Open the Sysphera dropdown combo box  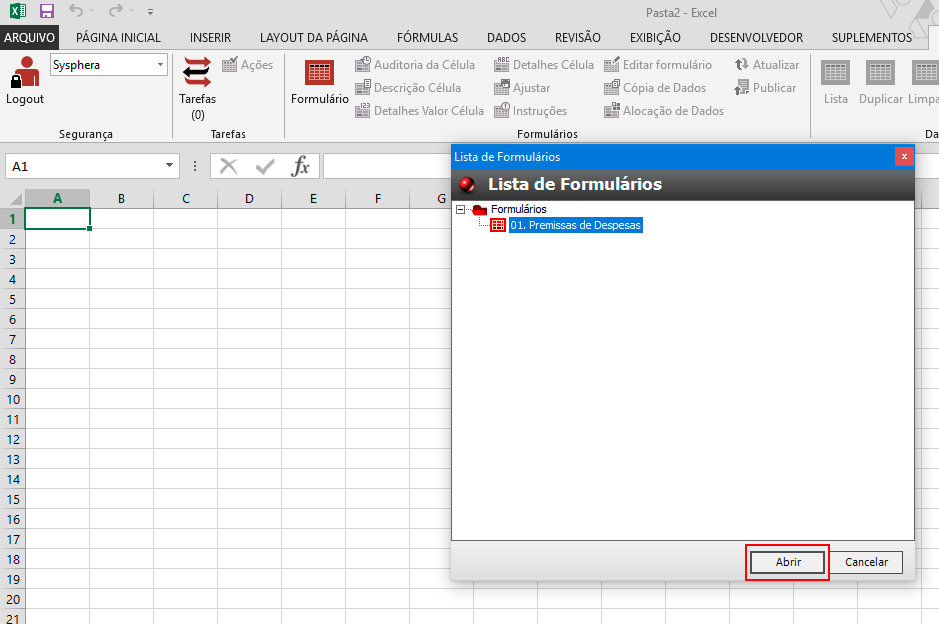click(160, 65)
